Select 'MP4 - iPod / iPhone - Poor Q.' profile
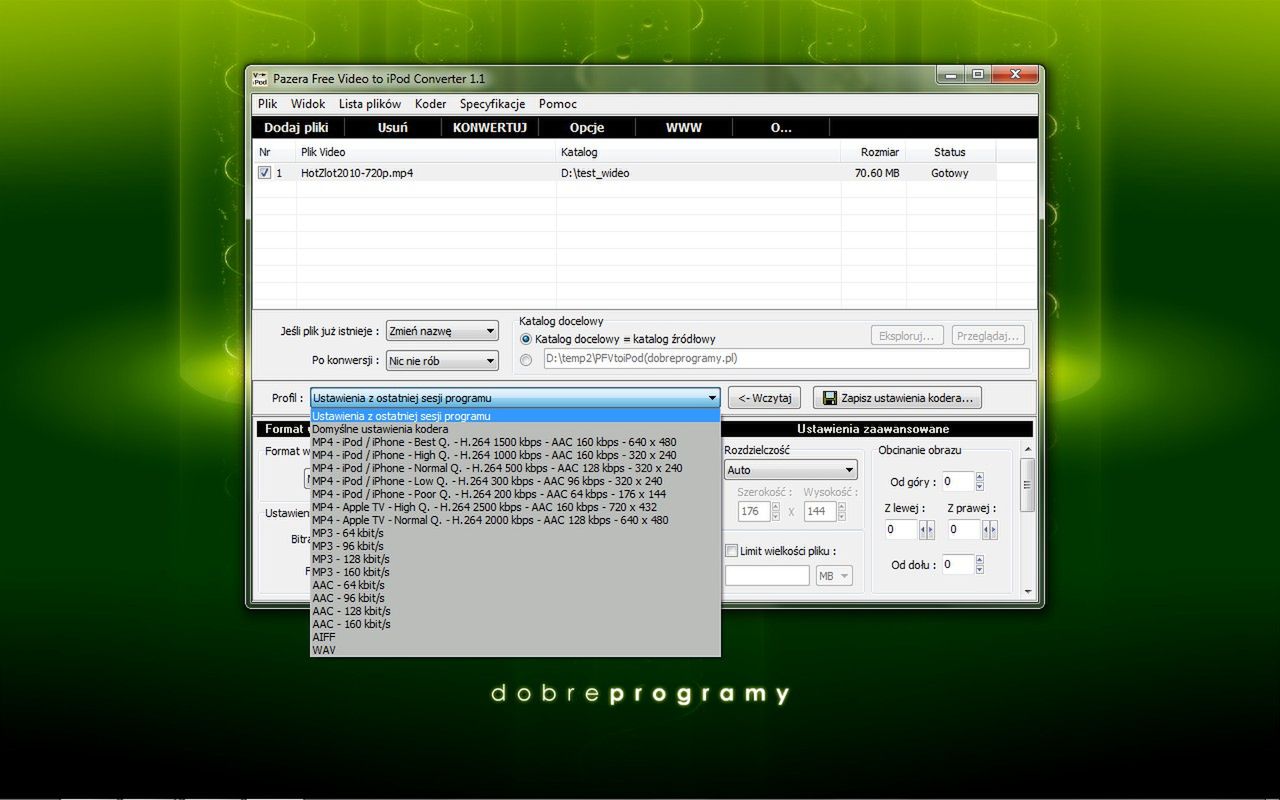1280x800 pixels. coord(515,494)
